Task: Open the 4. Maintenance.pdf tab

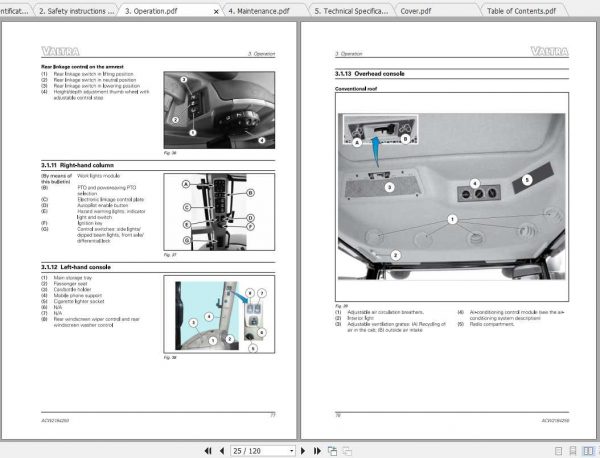Action: [259, 11]
